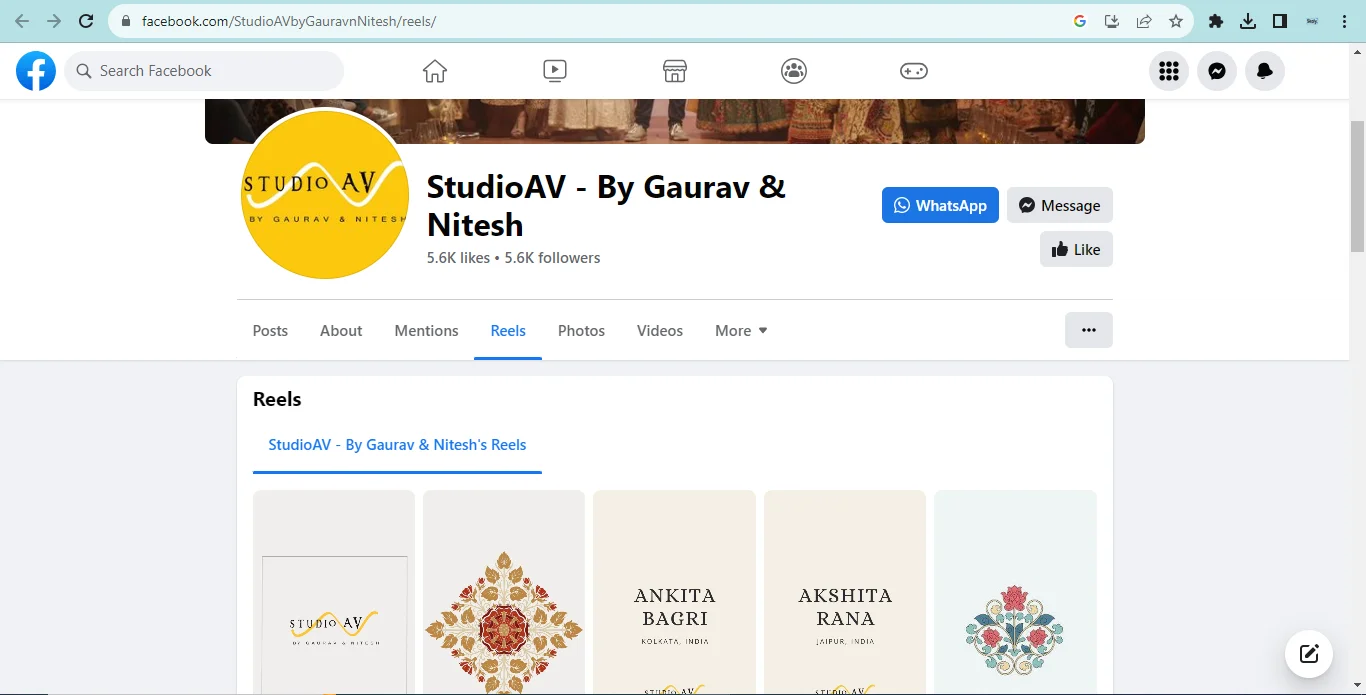
Task: Toggle browser side panel icon
Action: click(x=1280, y=21)
